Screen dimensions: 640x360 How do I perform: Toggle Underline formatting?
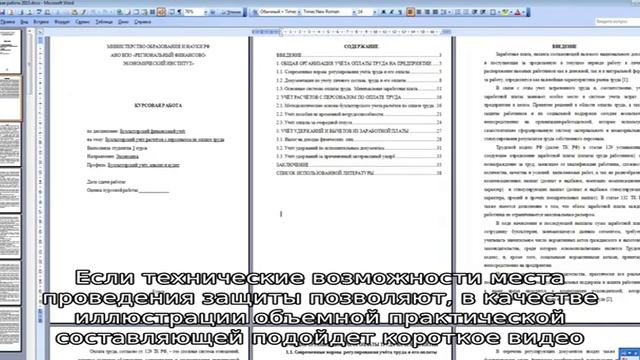[x=400, y=12]
